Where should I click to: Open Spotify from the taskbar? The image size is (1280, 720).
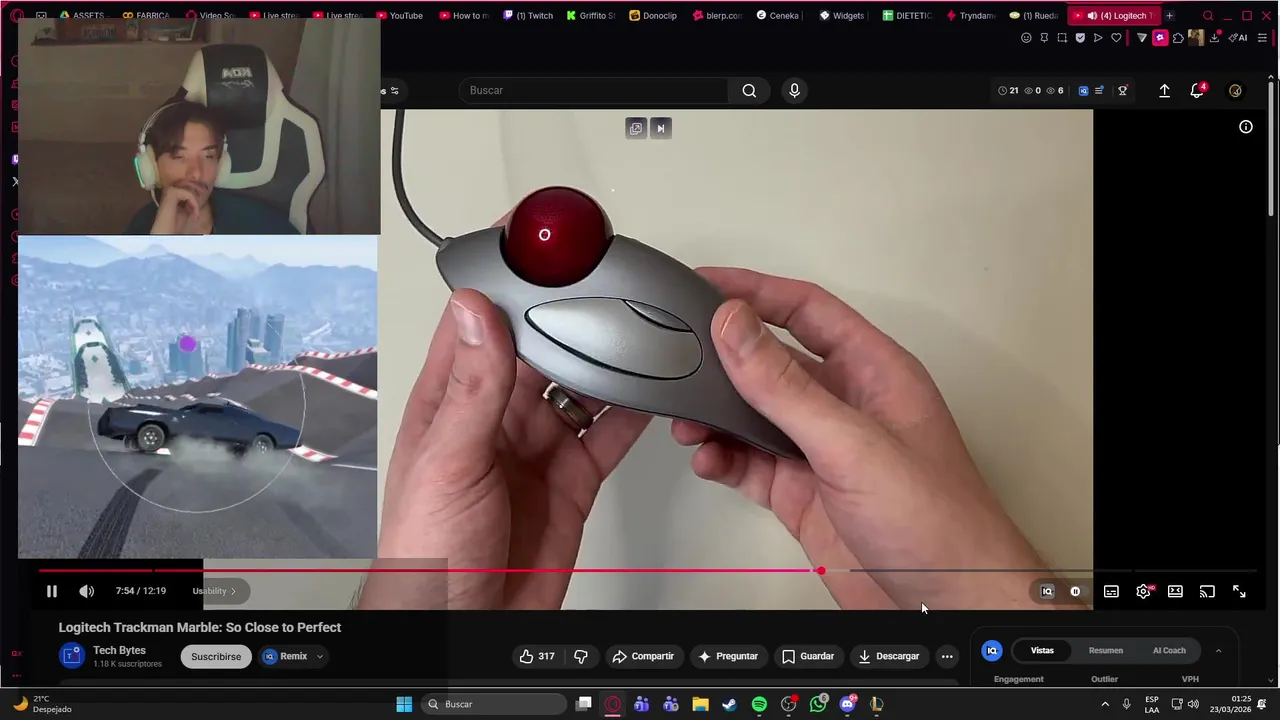pyautogui.click(x=759, y=704)
